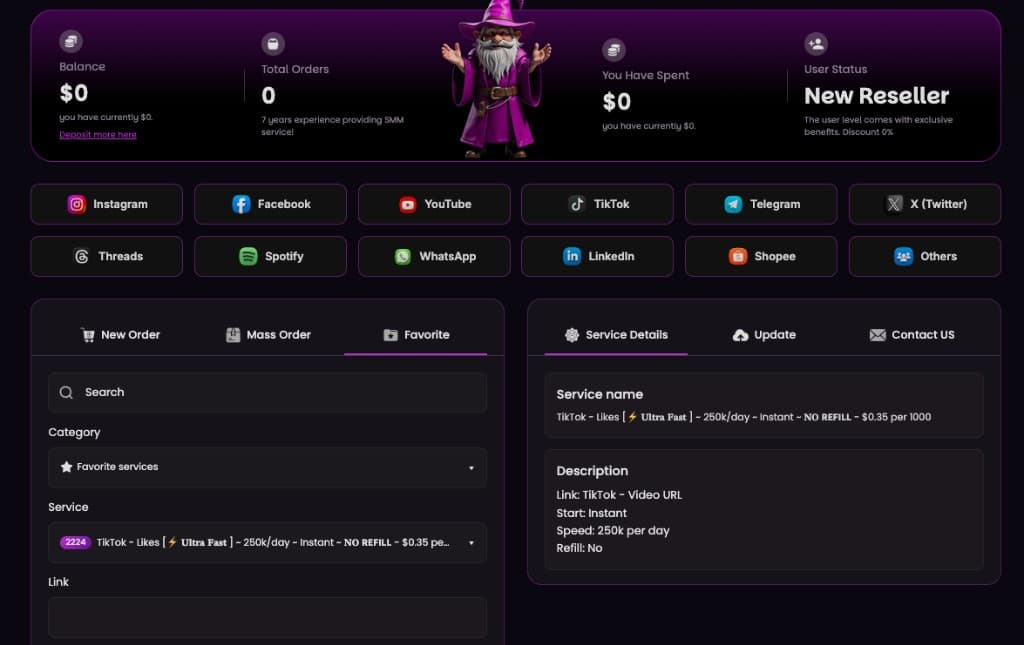Image resolution: width=1024 pixels, height=645 pixels.
Task: Click the X logo icon
Action: [x=894, y=204]
